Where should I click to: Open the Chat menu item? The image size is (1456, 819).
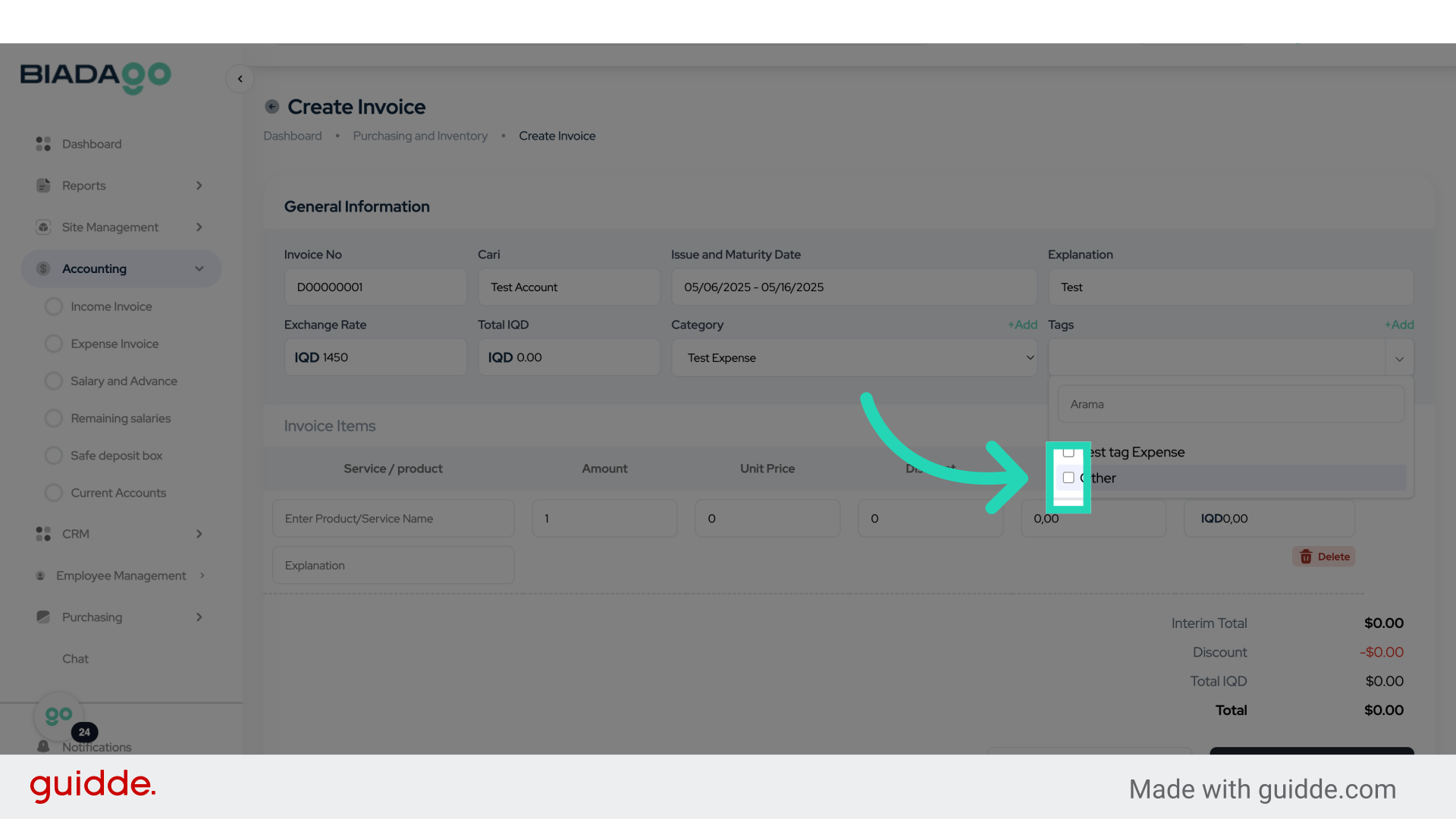[75, 659]
